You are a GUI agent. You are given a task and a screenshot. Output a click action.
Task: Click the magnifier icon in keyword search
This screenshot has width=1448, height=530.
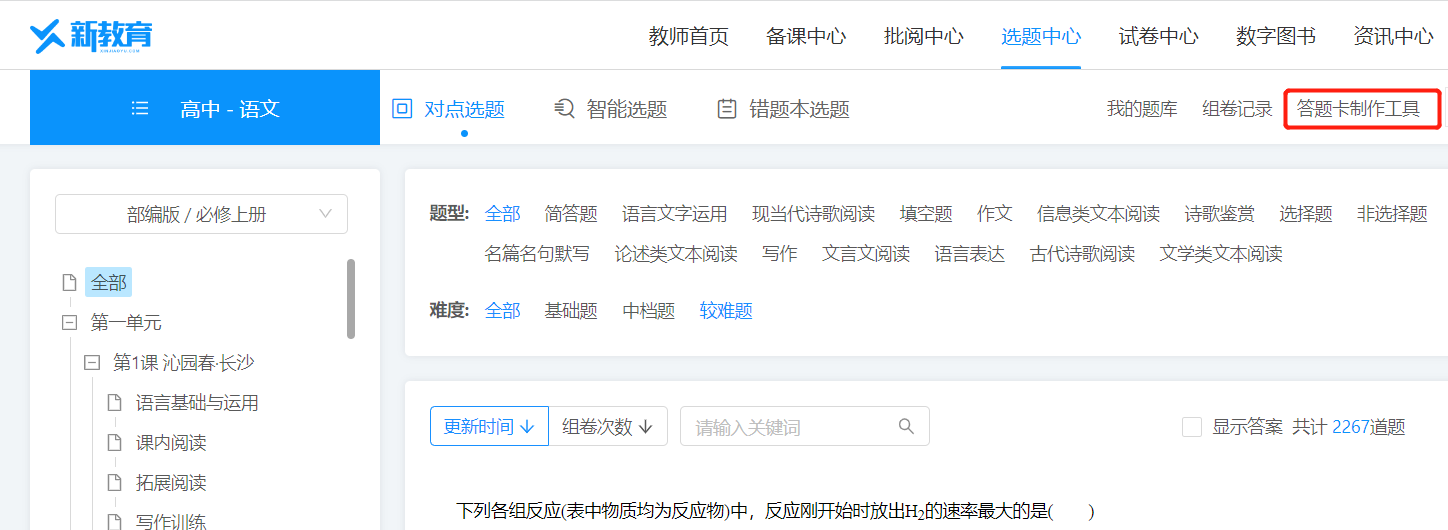pos(906,426)
